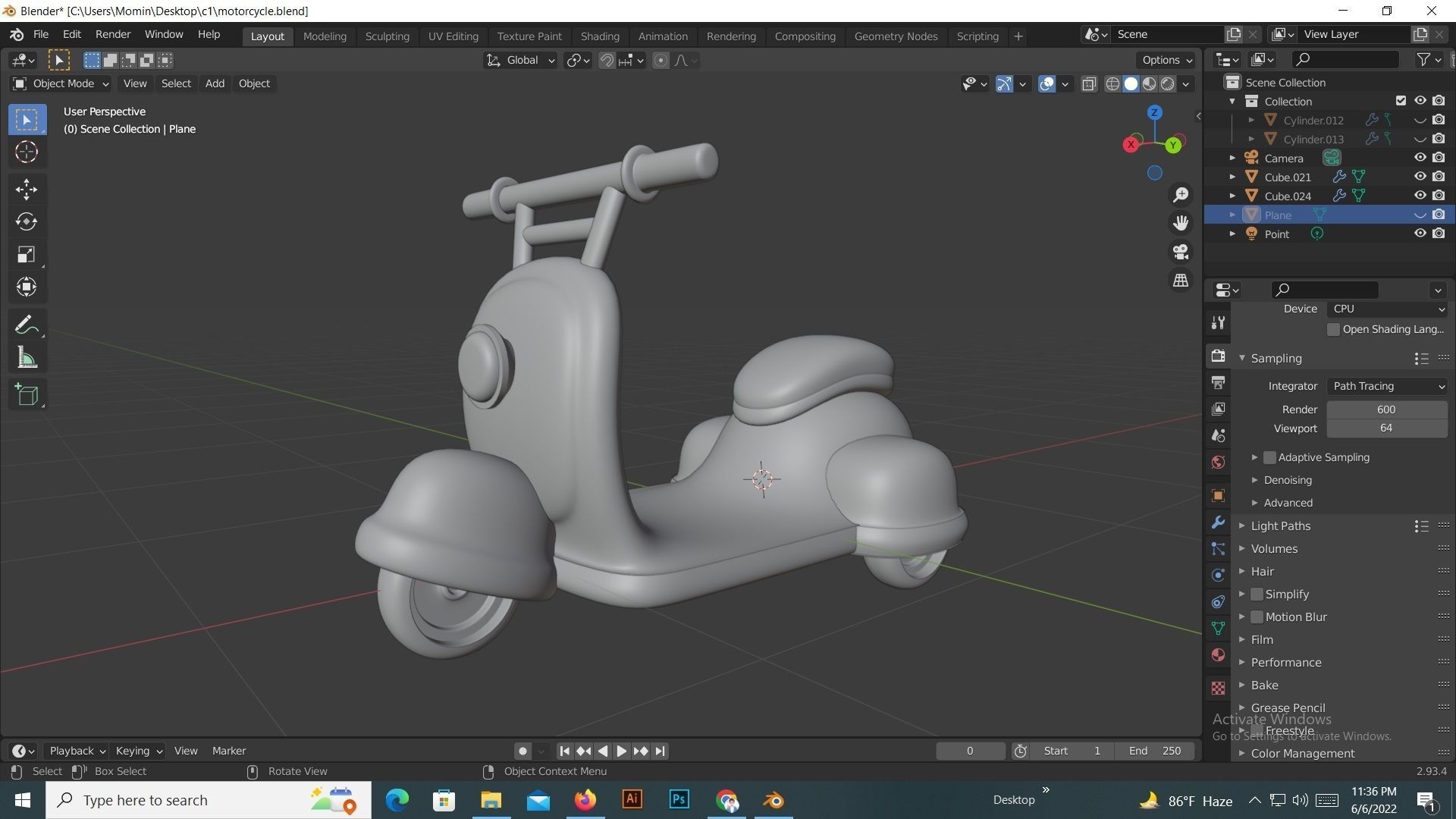1456x819 pixels.
Task: Select the Rotate tool
Action: (x=27, y=221)
